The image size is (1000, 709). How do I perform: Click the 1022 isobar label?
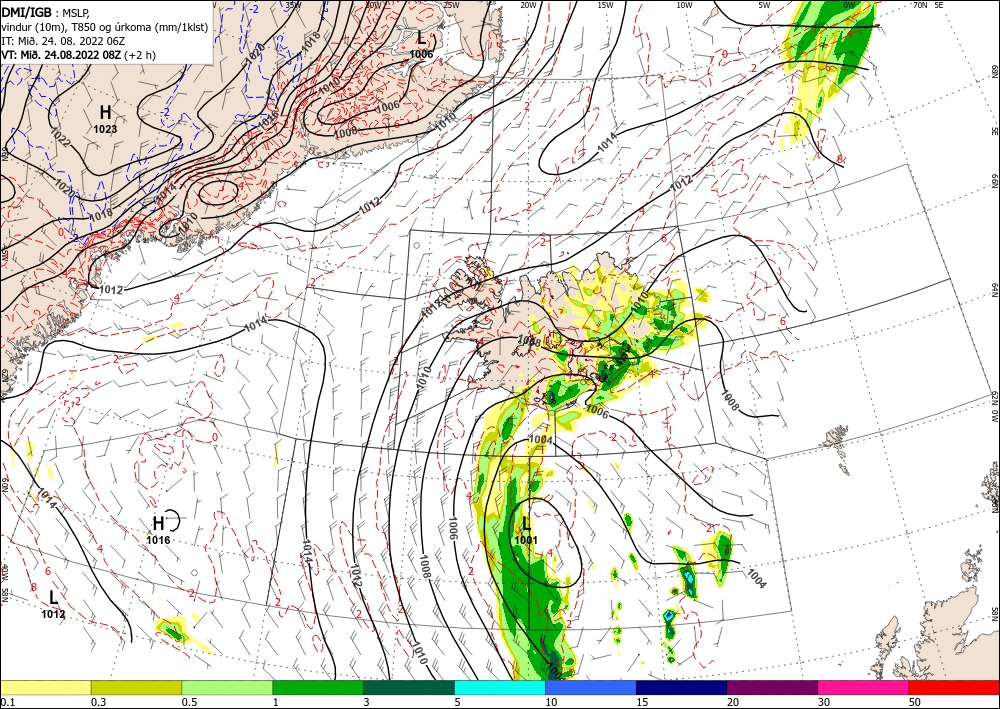pos(62,140)
